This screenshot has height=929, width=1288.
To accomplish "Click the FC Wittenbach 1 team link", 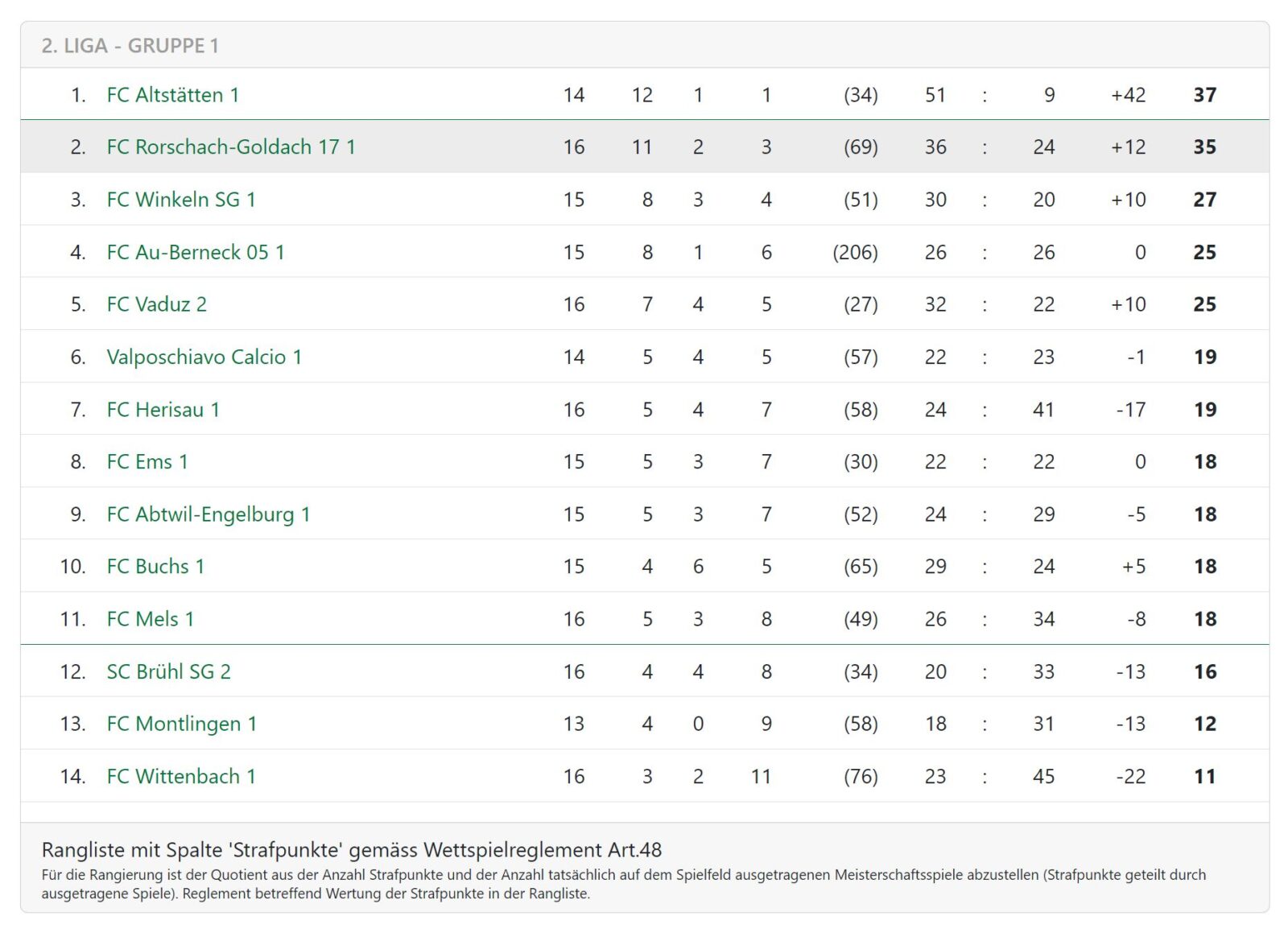I will coord(180,777).
